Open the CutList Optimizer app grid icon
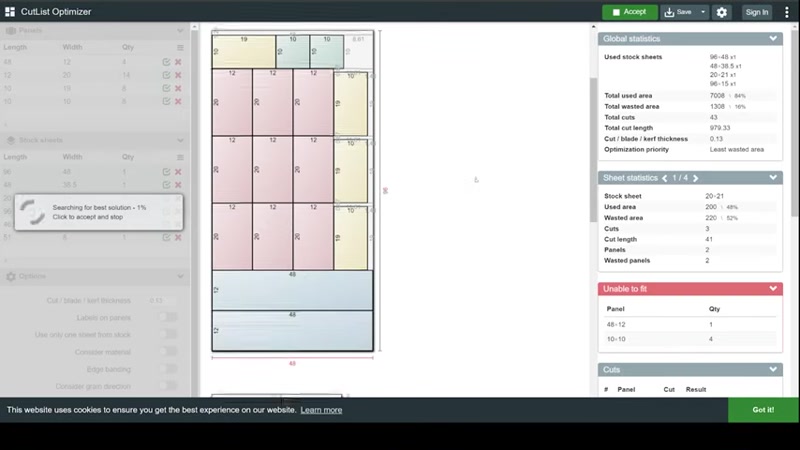This screenshot has width=800, height=450. 10,12
